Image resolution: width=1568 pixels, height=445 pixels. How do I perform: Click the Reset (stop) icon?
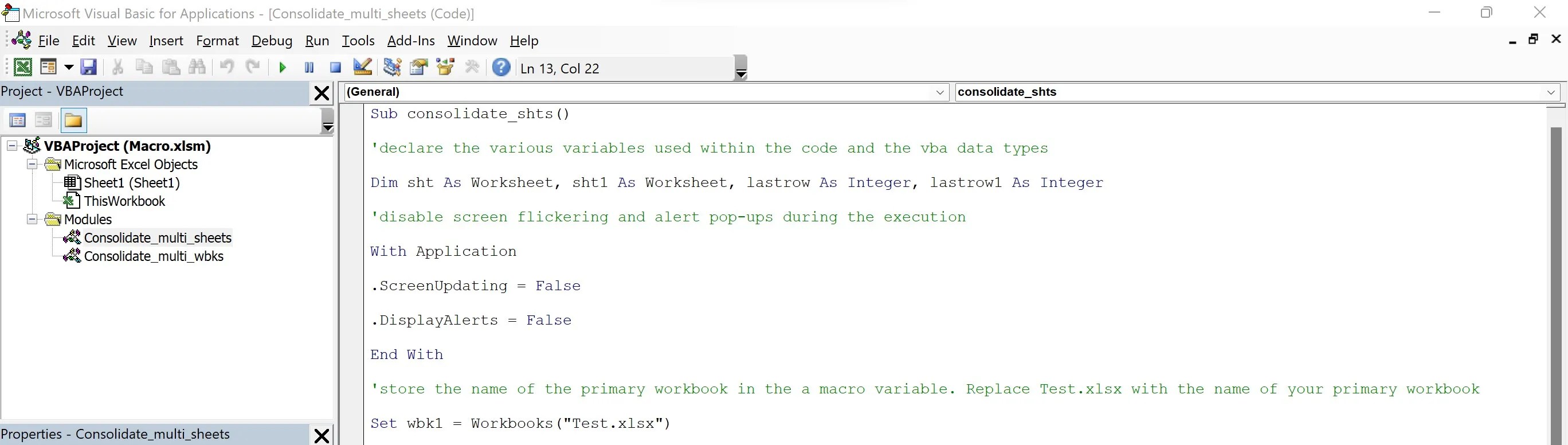[x=335, y=67]
